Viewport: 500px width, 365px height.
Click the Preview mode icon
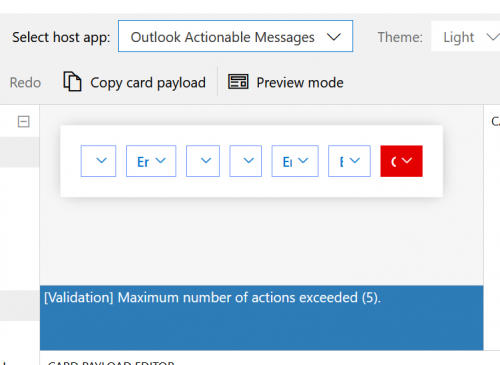(238, 82)
